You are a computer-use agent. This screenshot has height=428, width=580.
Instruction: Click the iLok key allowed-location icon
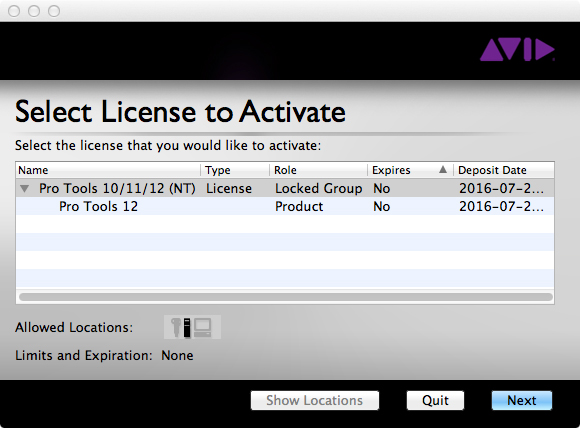point(176,327)
